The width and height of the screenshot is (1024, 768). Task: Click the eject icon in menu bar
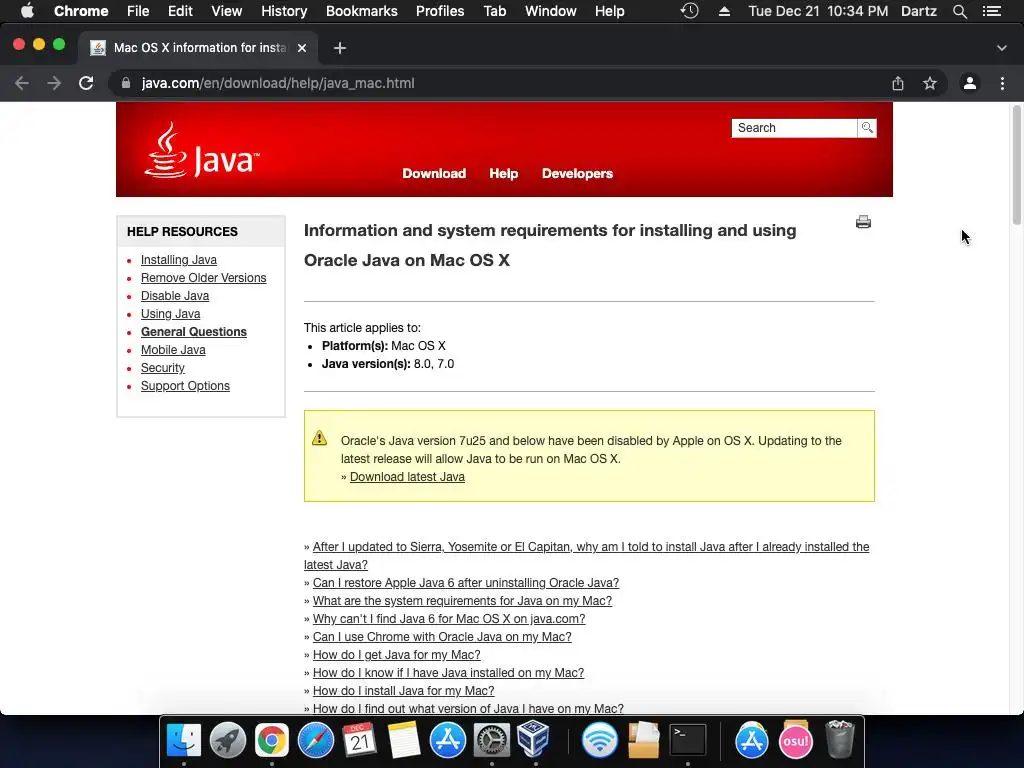tap(724, 11)
